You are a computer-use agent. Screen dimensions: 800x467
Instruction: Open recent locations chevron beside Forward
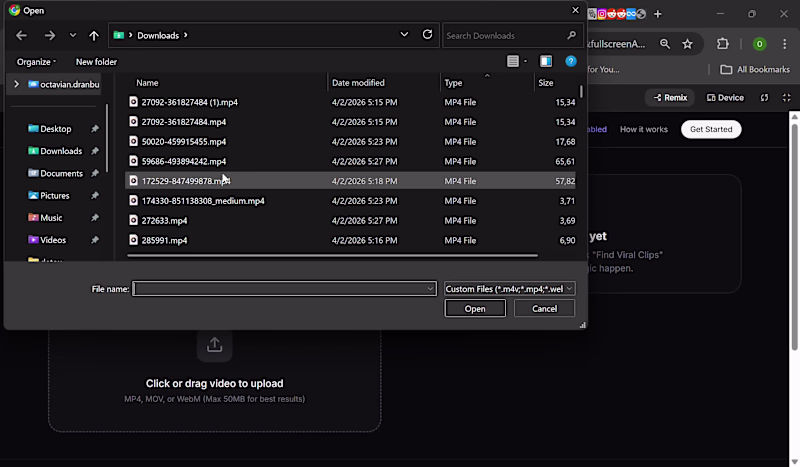coord(72,35)
